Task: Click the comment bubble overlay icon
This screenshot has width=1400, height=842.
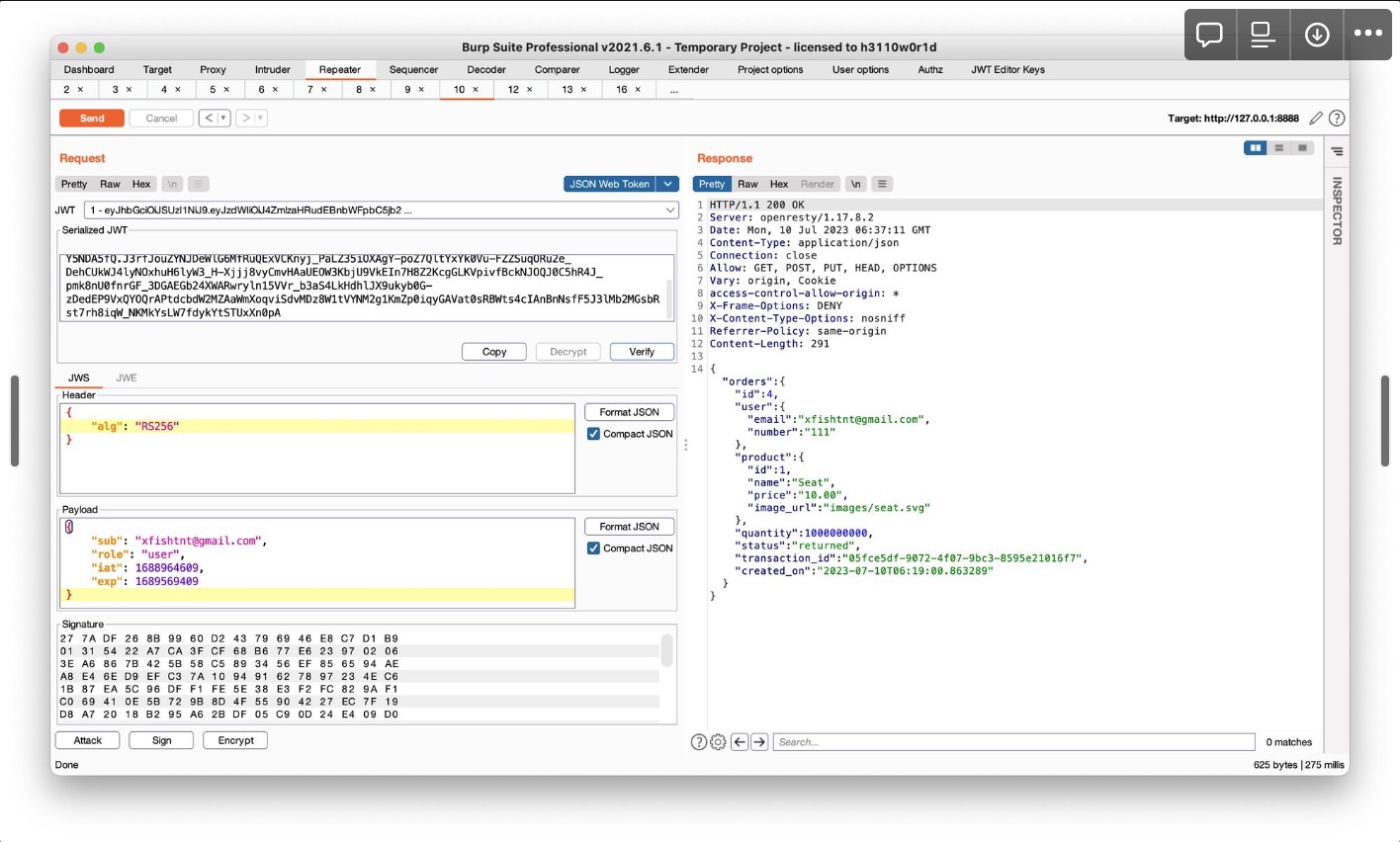Action: pyautogui.click(x=1209, y=35)
